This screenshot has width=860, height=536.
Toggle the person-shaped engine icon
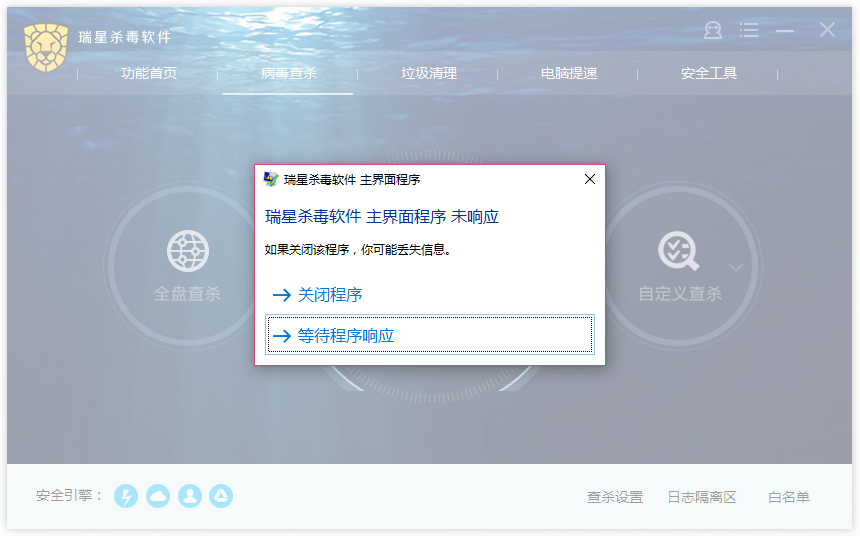(x=190, y=496)
